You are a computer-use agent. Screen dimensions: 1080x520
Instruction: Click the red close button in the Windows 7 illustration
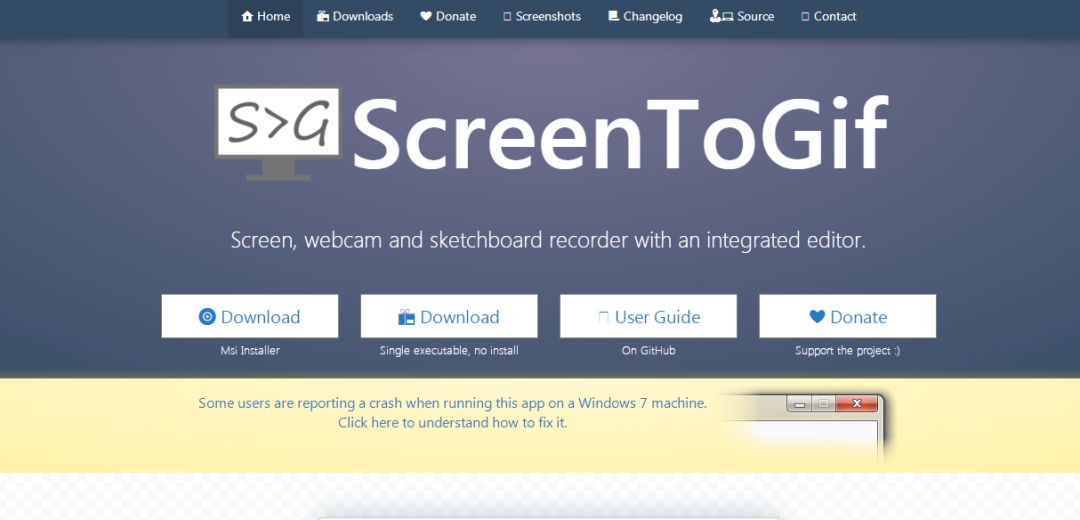(857, 404)
